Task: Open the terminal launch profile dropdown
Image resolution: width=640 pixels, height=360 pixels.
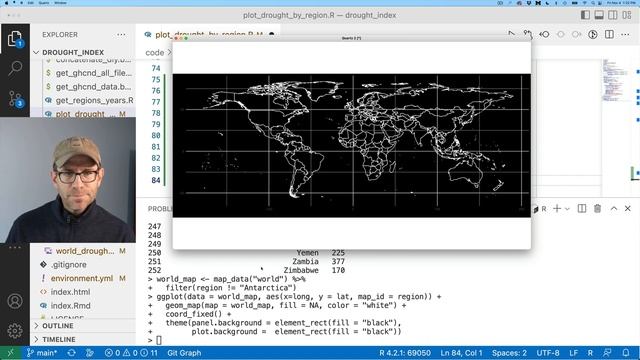Action: [567, 209]
